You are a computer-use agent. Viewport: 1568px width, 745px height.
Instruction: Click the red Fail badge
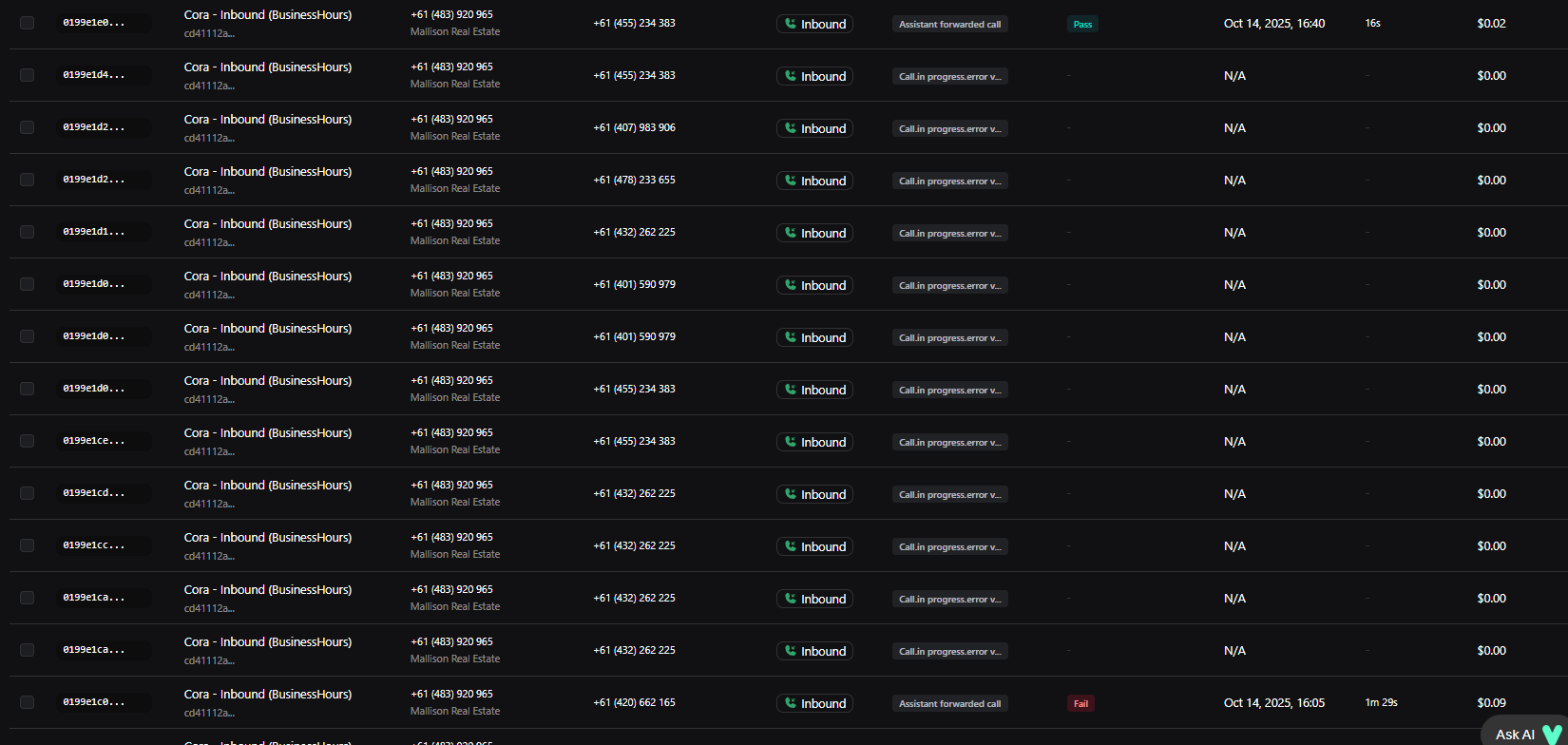coord(1080,703)
